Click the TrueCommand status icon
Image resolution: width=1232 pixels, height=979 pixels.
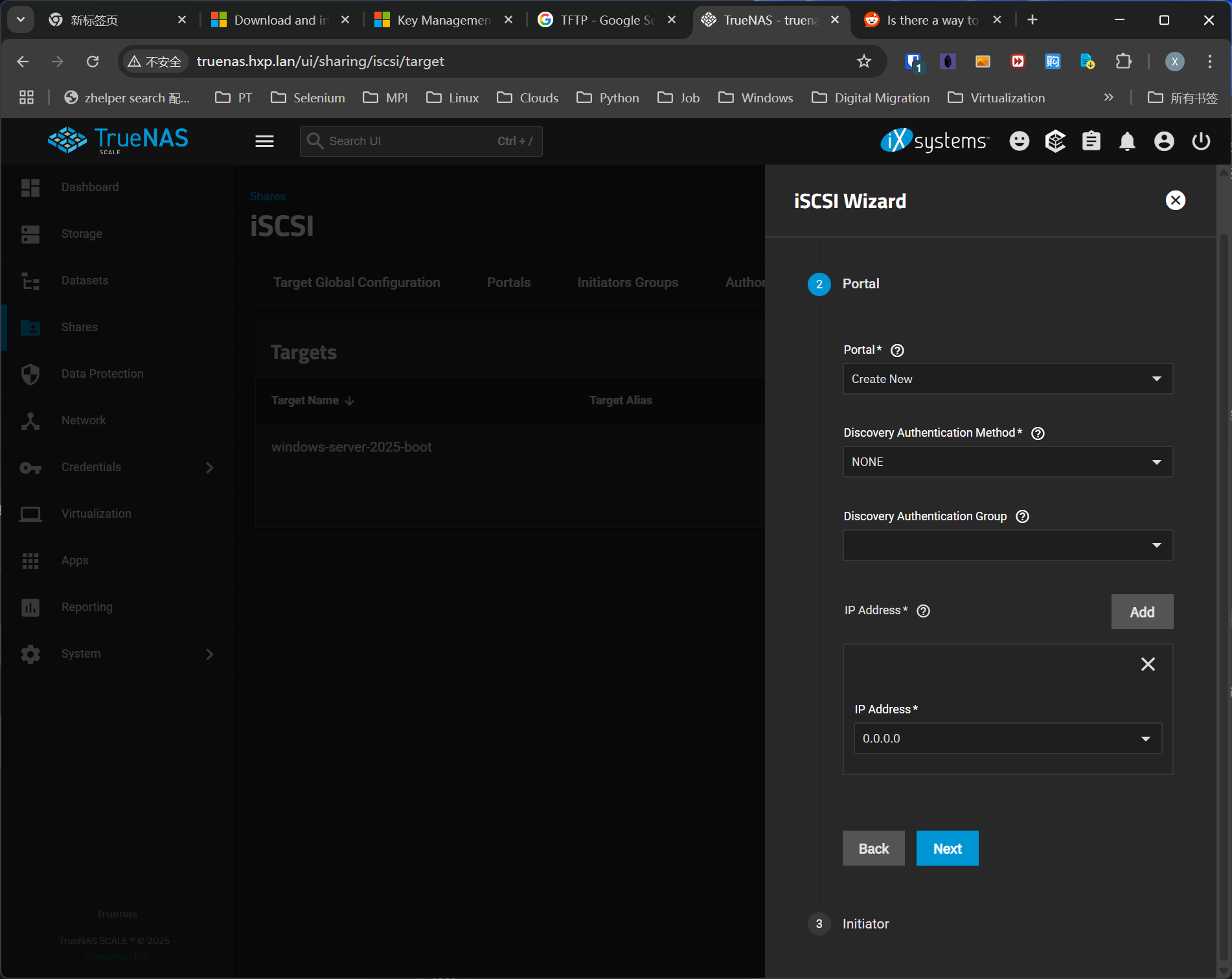pos(1055,141)
